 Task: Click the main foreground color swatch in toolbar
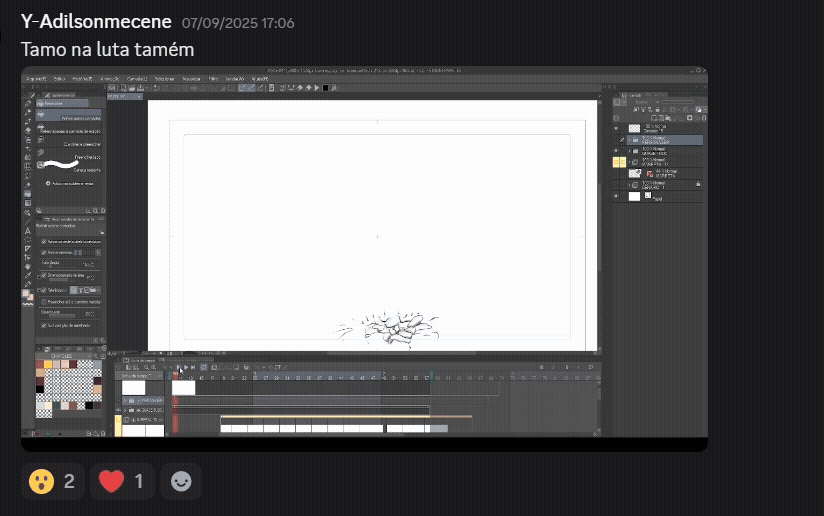click(x=26, y=294)
